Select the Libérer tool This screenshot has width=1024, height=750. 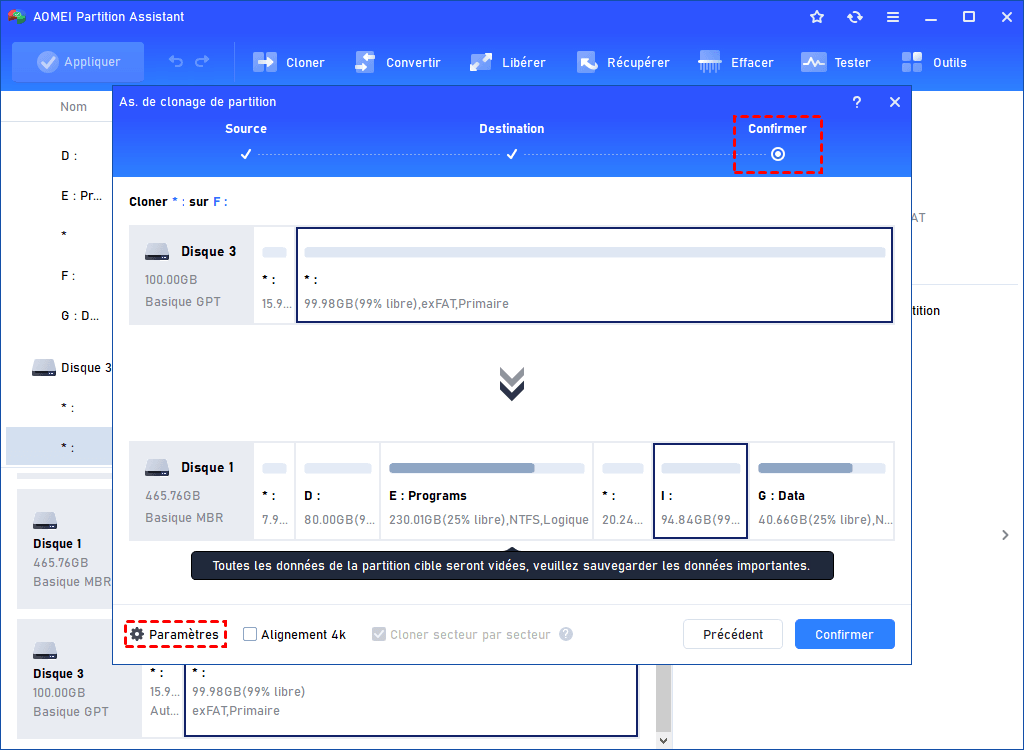point(507,62)
